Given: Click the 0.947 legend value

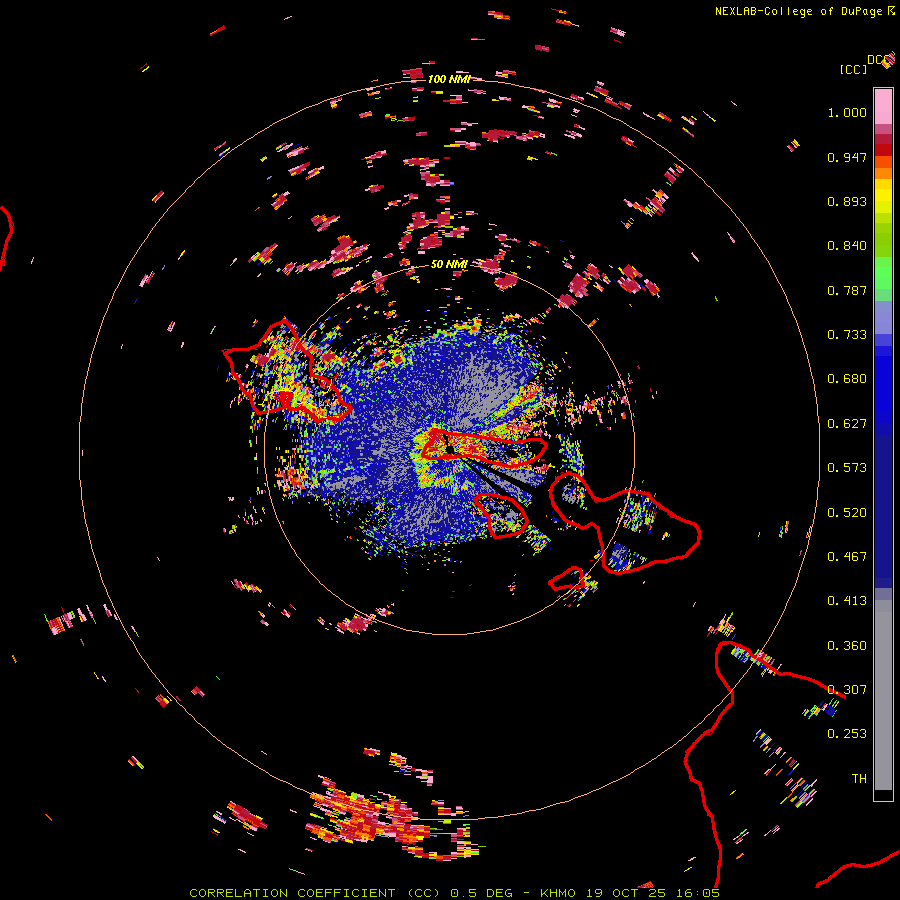Looking at the screenshot, I should (847, 157).
